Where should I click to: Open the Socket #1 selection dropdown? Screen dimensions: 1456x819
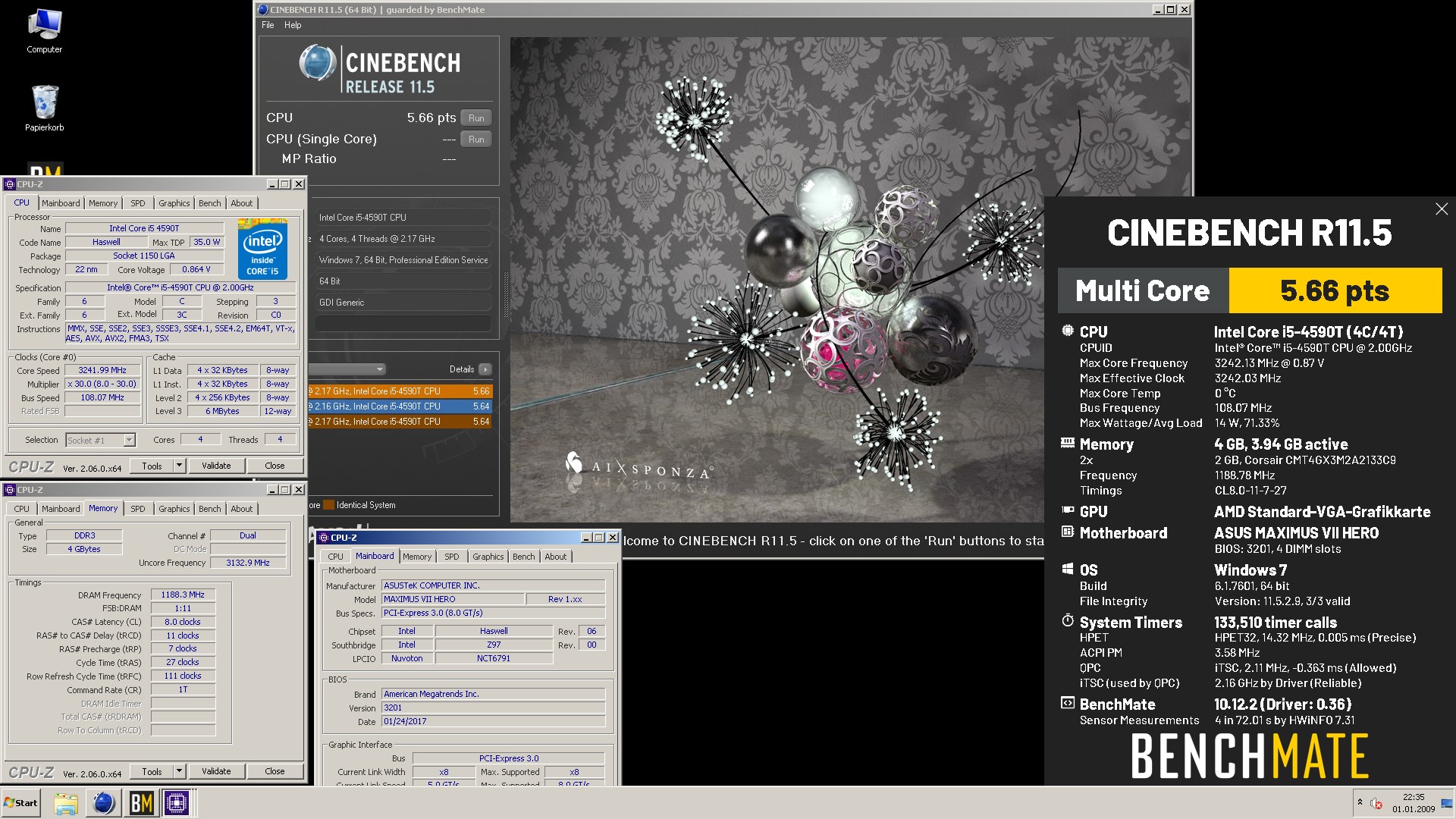pos(100,440)
